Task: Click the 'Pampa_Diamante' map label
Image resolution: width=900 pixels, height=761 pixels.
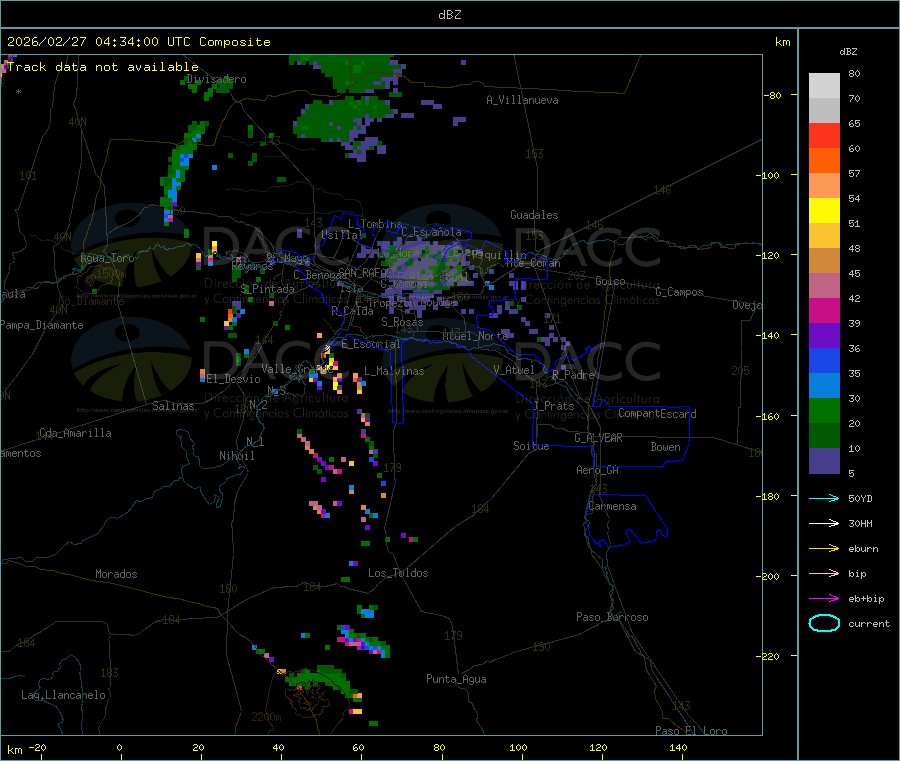Action: pos(42,325)
